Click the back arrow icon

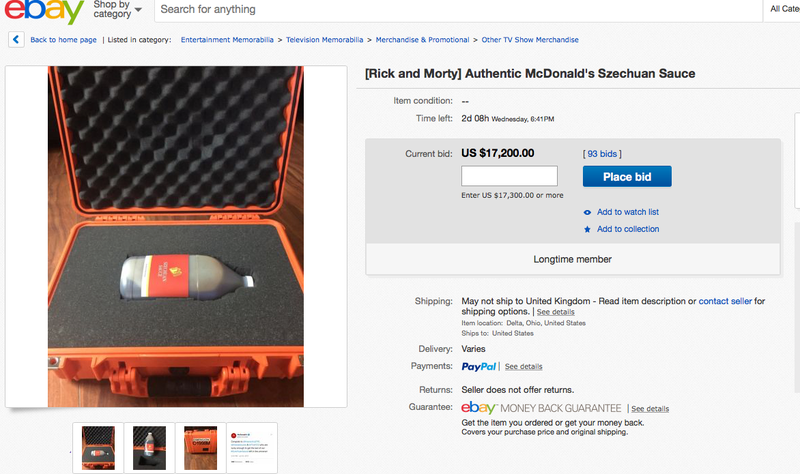(x=16, y=39)
